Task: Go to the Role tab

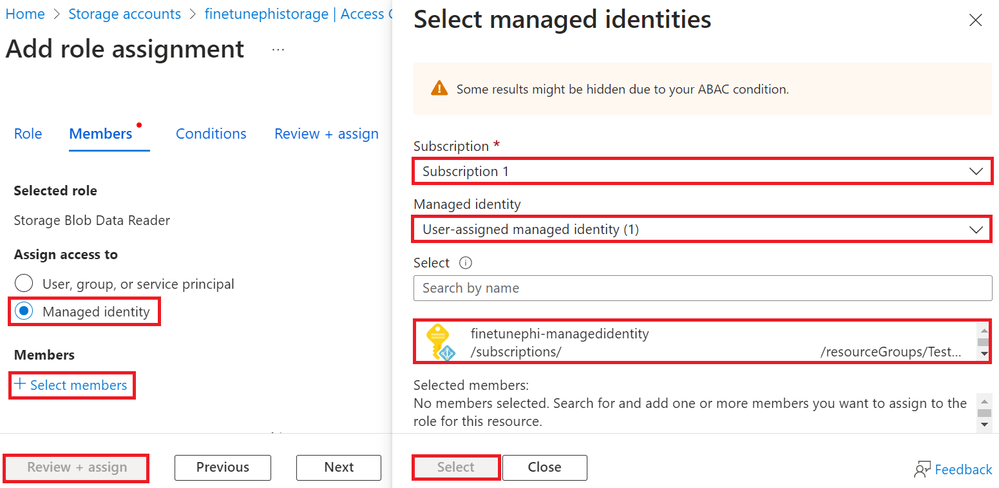Action: 28,134
